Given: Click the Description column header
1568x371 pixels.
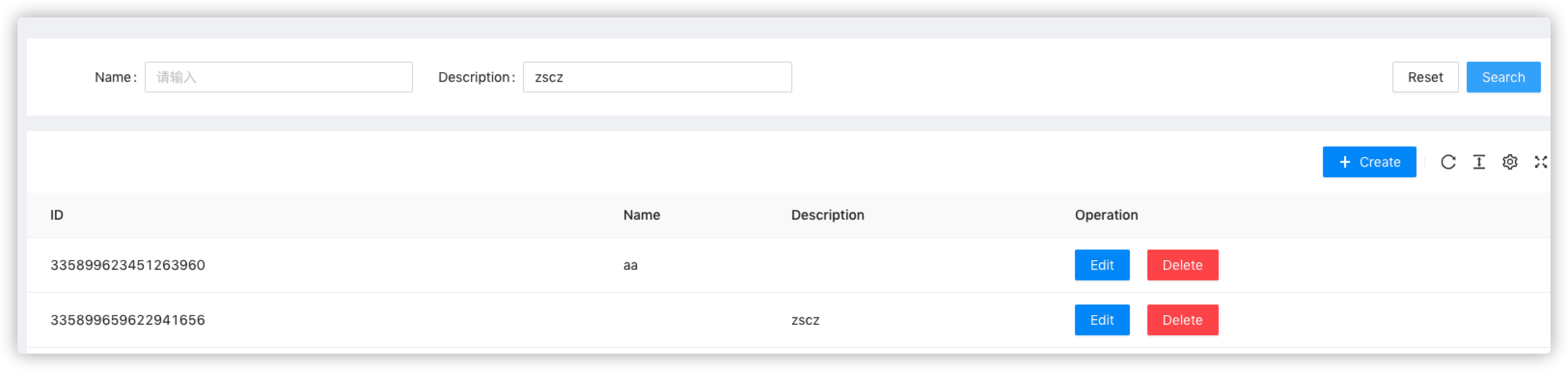Looking at the screenshot, I should coord(827,215).
